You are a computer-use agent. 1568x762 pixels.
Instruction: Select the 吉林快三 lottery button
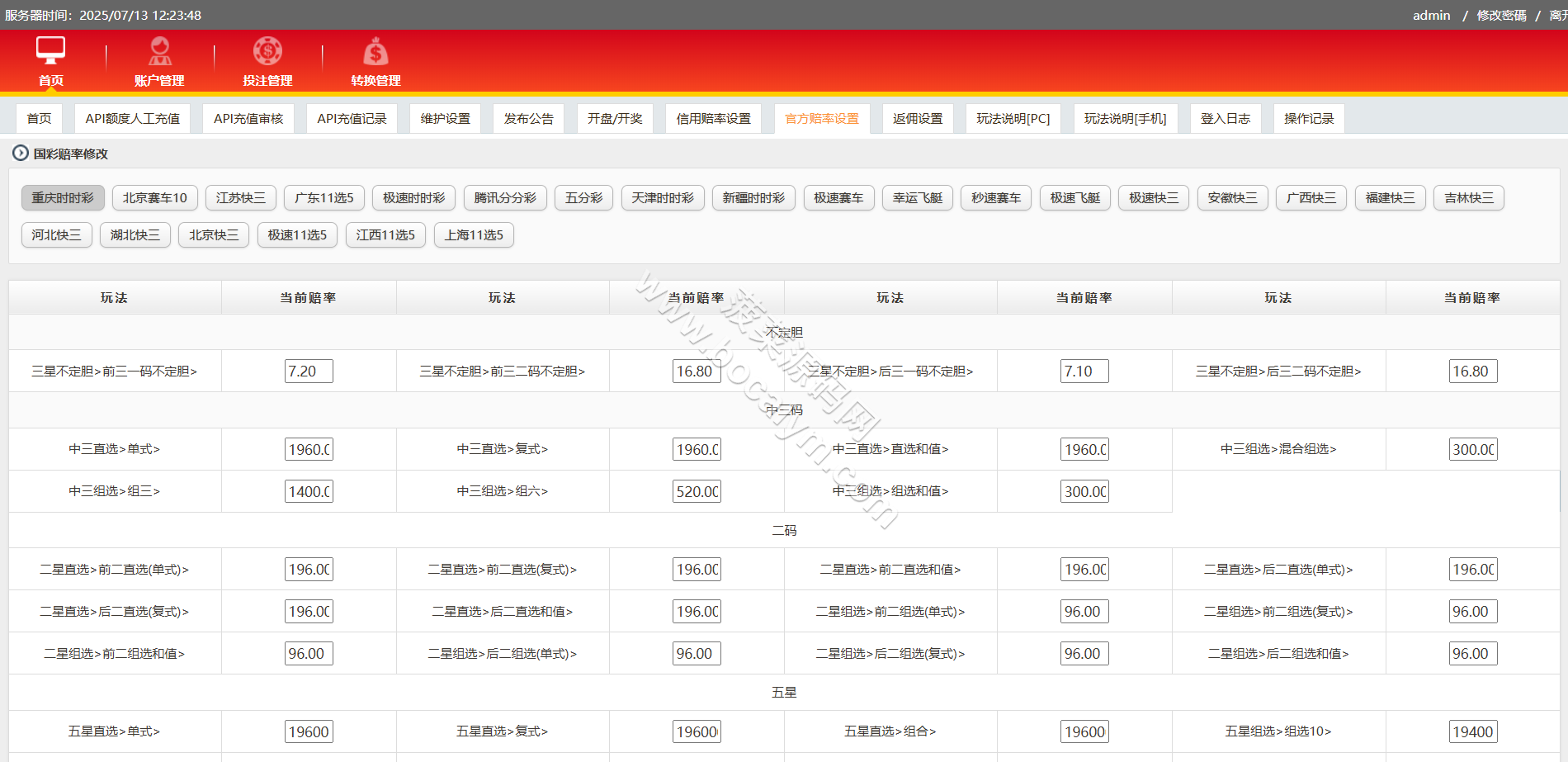pyautogui.click(x=1469, y=197)
